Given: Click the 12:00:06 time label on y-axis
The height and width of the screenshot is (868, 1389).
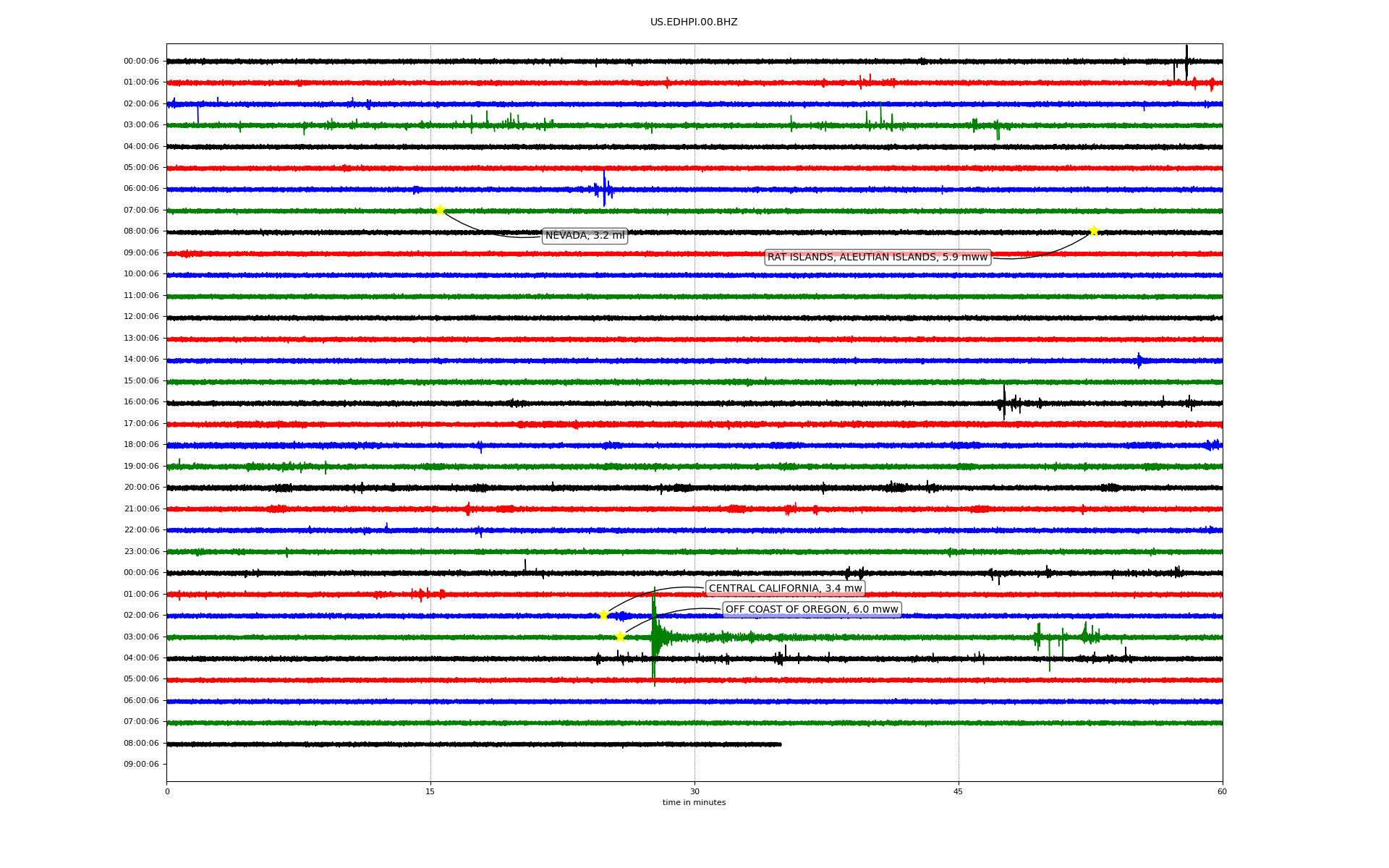Looking at the screenshot, I should pos(141,317).
